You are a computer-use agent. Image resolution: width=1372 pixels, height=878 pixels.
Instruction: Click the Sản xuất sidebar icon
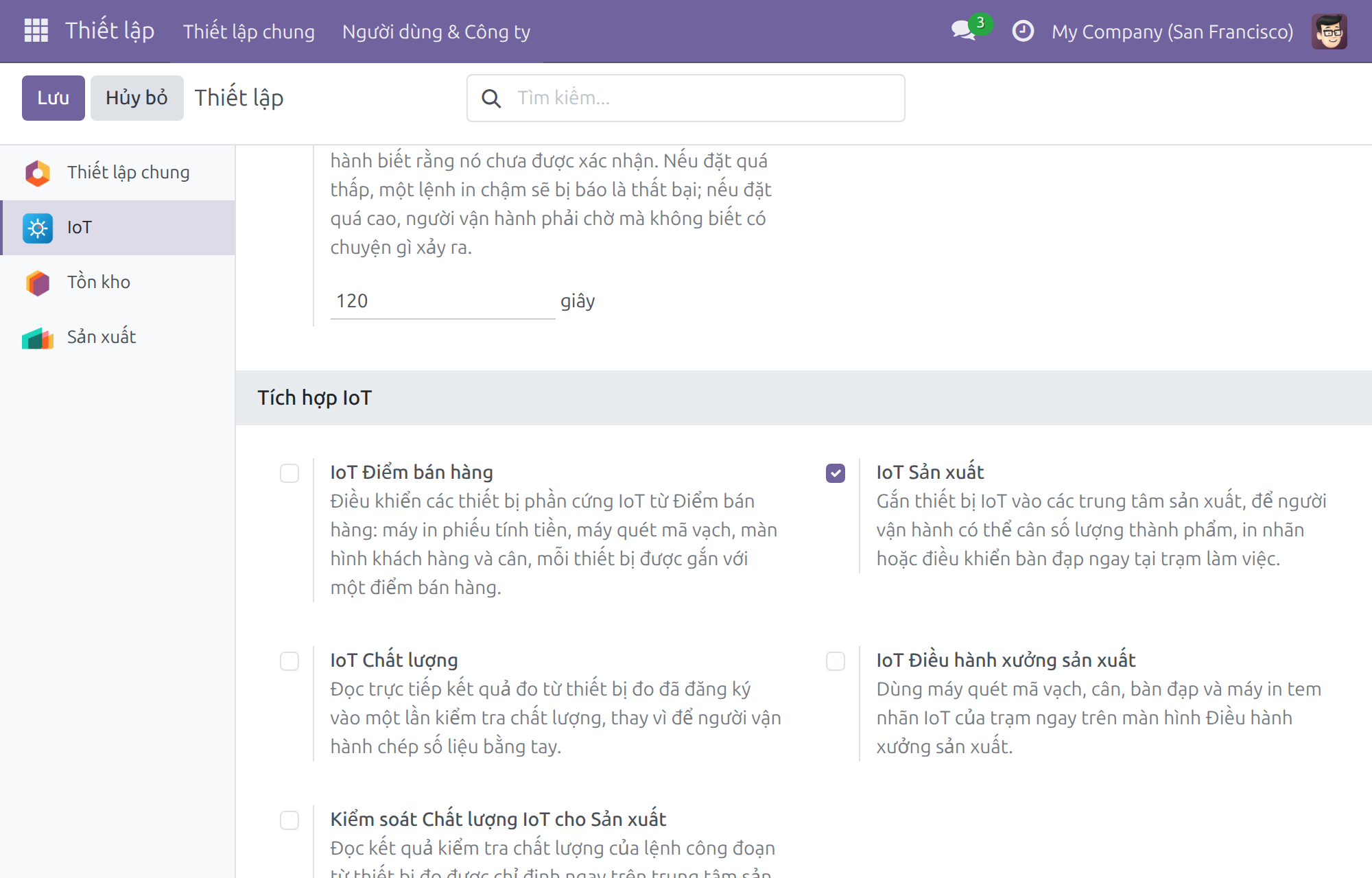click(38, 337)
